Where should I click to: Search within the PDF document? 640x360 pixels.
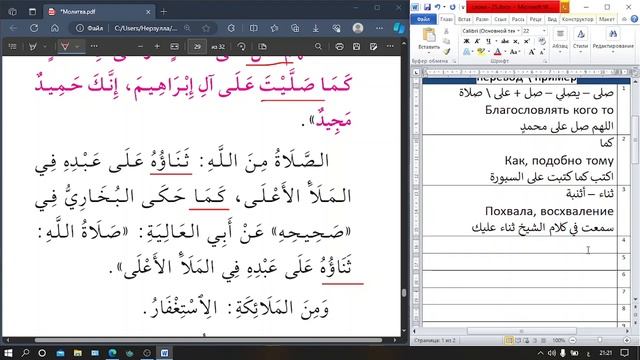tap(318, 47)
